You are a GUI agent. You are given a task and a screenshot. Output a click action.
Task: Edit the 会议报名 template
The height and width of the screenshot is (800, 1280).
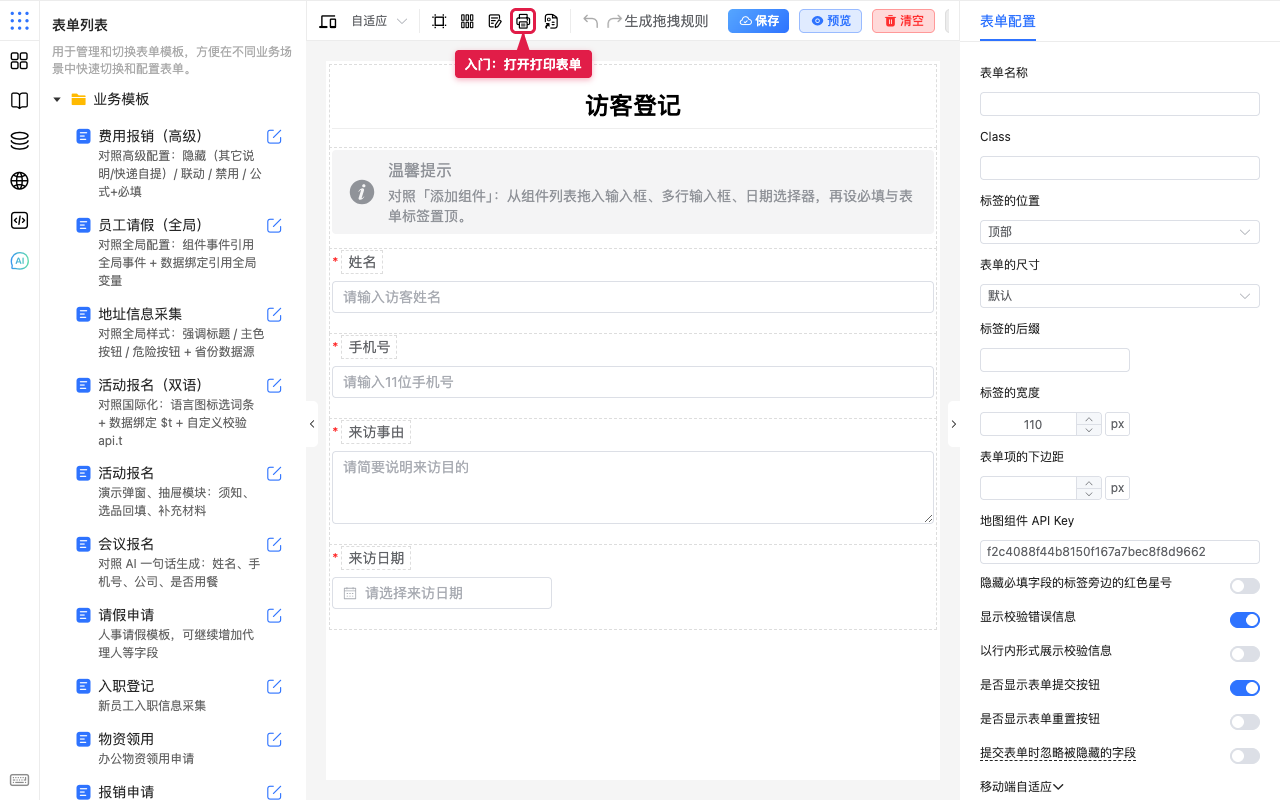[274, 545]
